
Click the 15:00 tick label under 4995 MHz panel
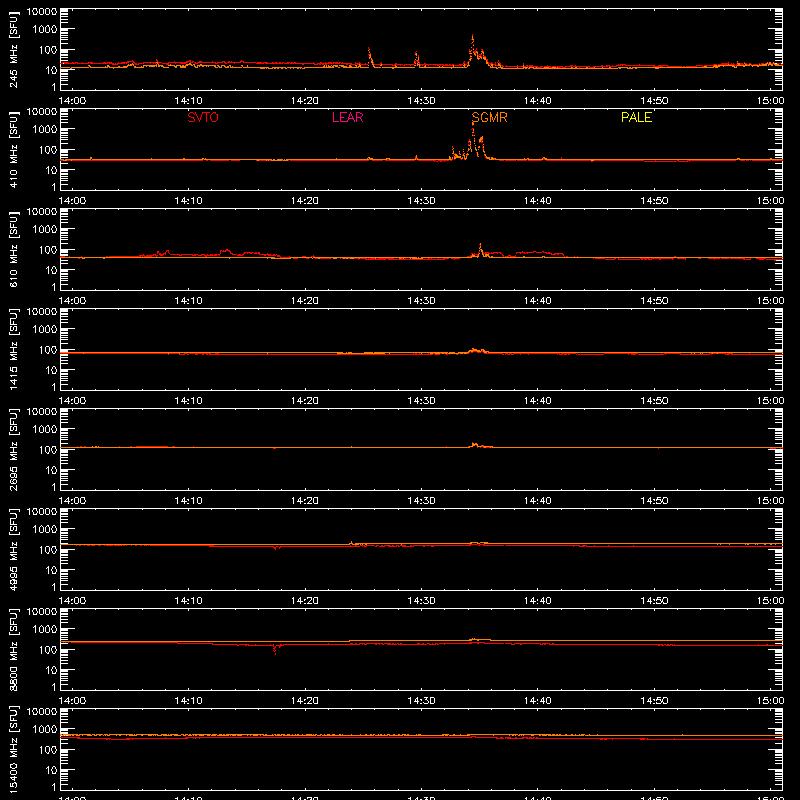coord(770,601)
